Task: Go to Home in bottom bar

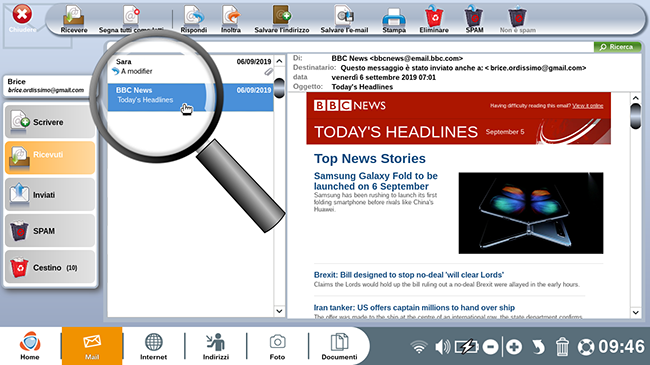Action: point(30,346)
